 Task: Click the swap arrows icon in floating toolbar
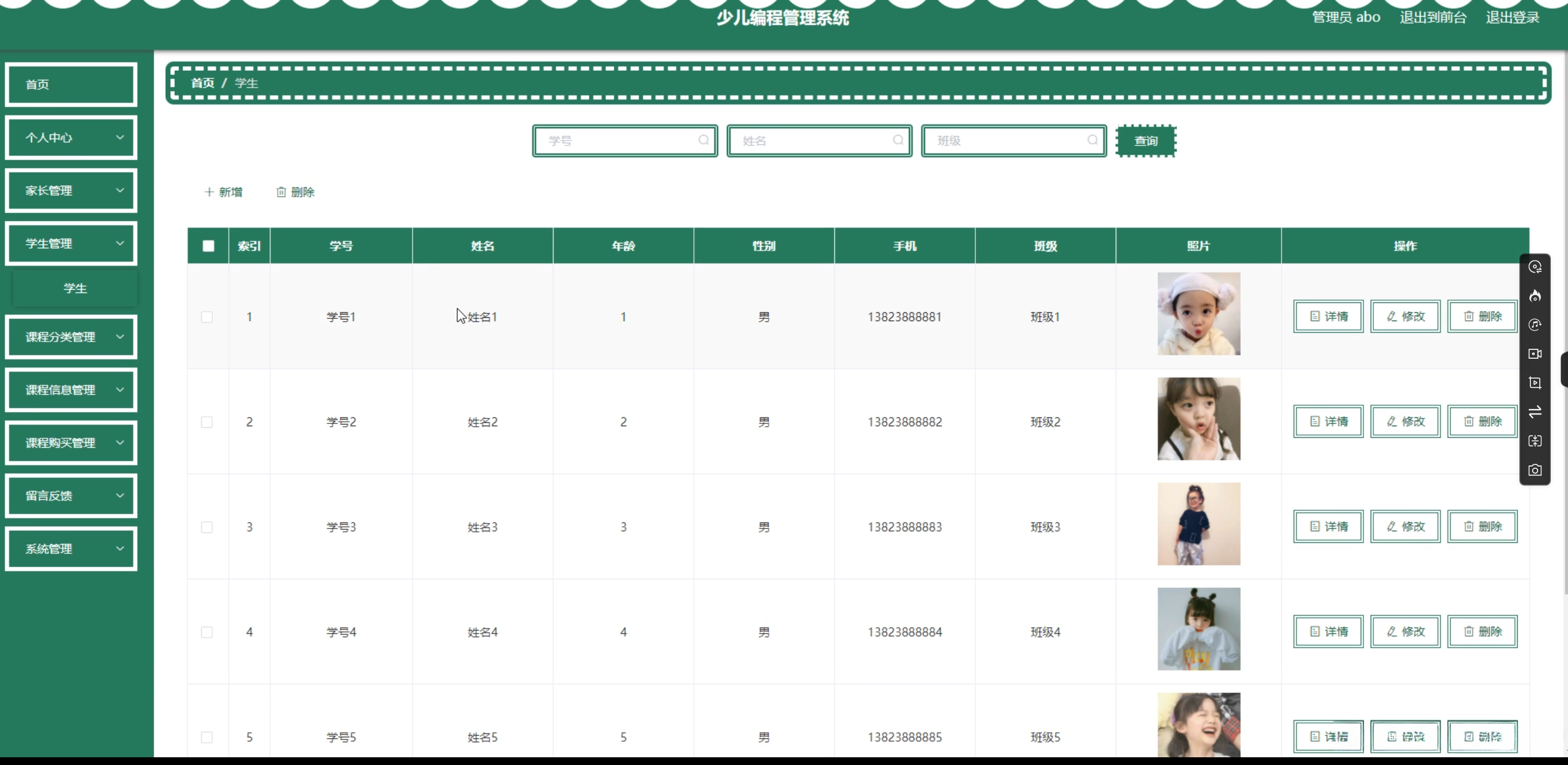click(1534, 412)
